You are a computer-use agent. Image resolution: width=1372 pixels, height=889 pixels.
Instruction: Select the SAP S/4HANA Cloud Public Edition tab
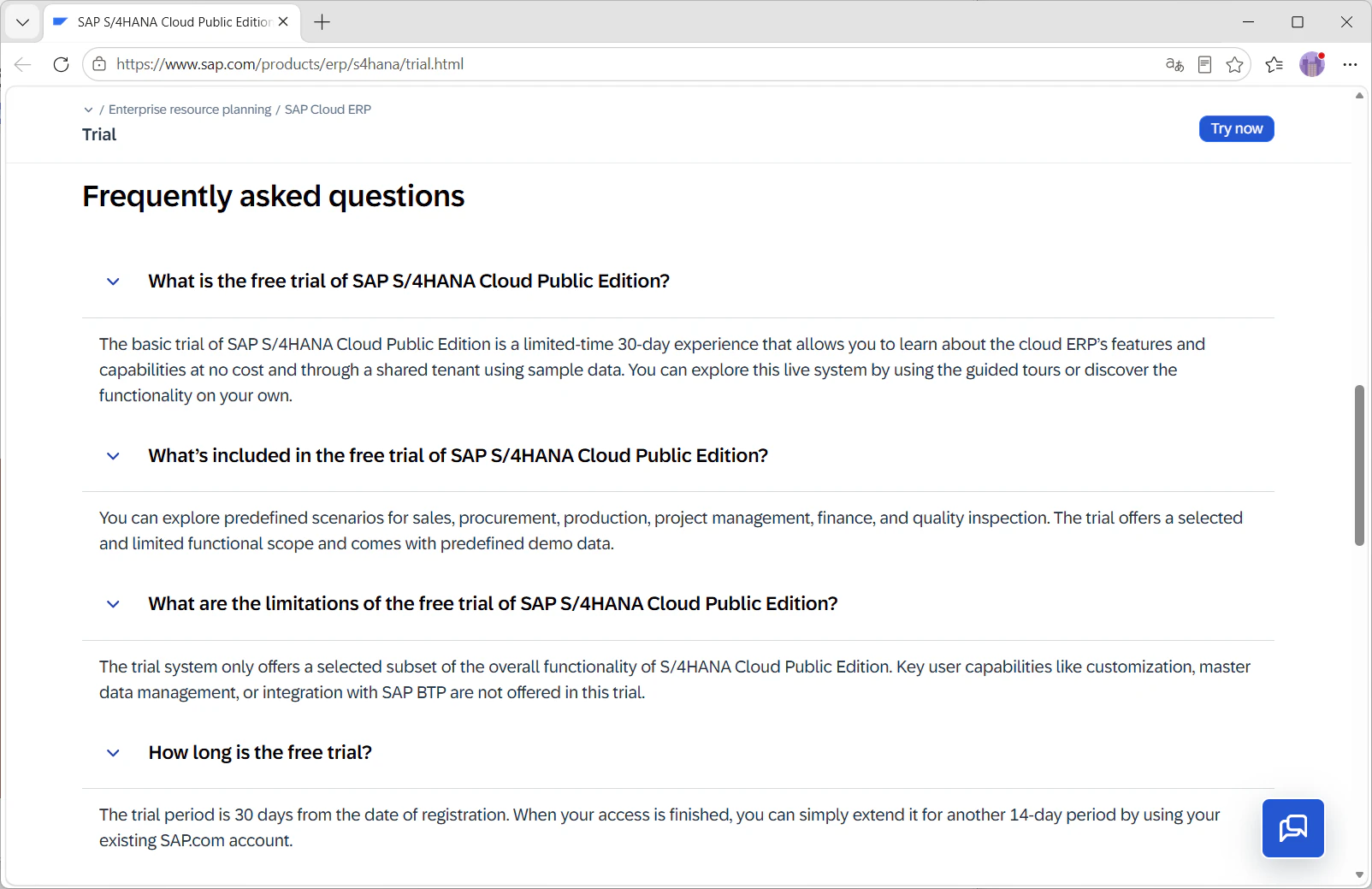172,22
